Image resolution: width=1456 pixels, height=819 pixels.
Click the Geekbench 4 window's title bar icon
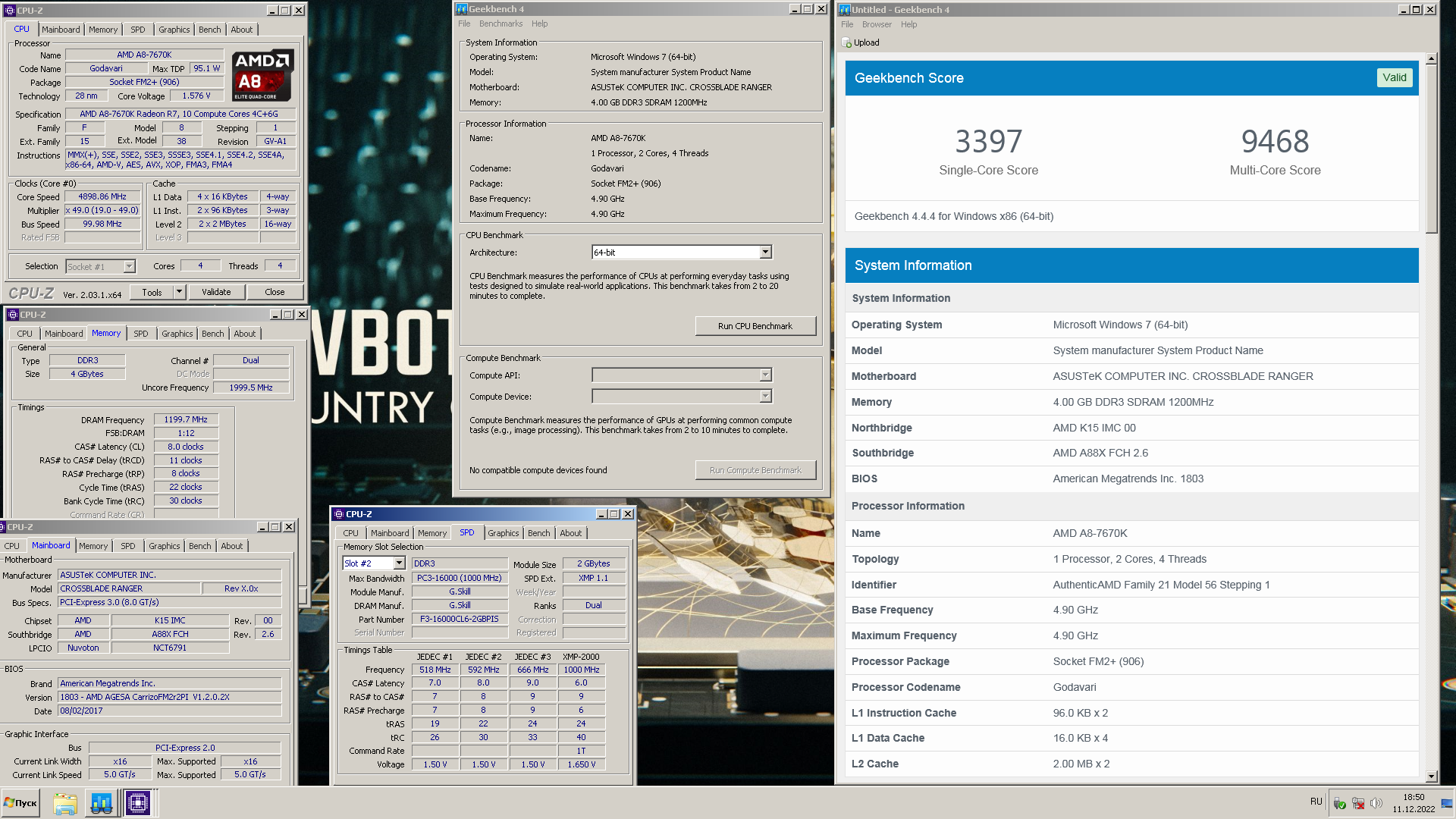461,9
